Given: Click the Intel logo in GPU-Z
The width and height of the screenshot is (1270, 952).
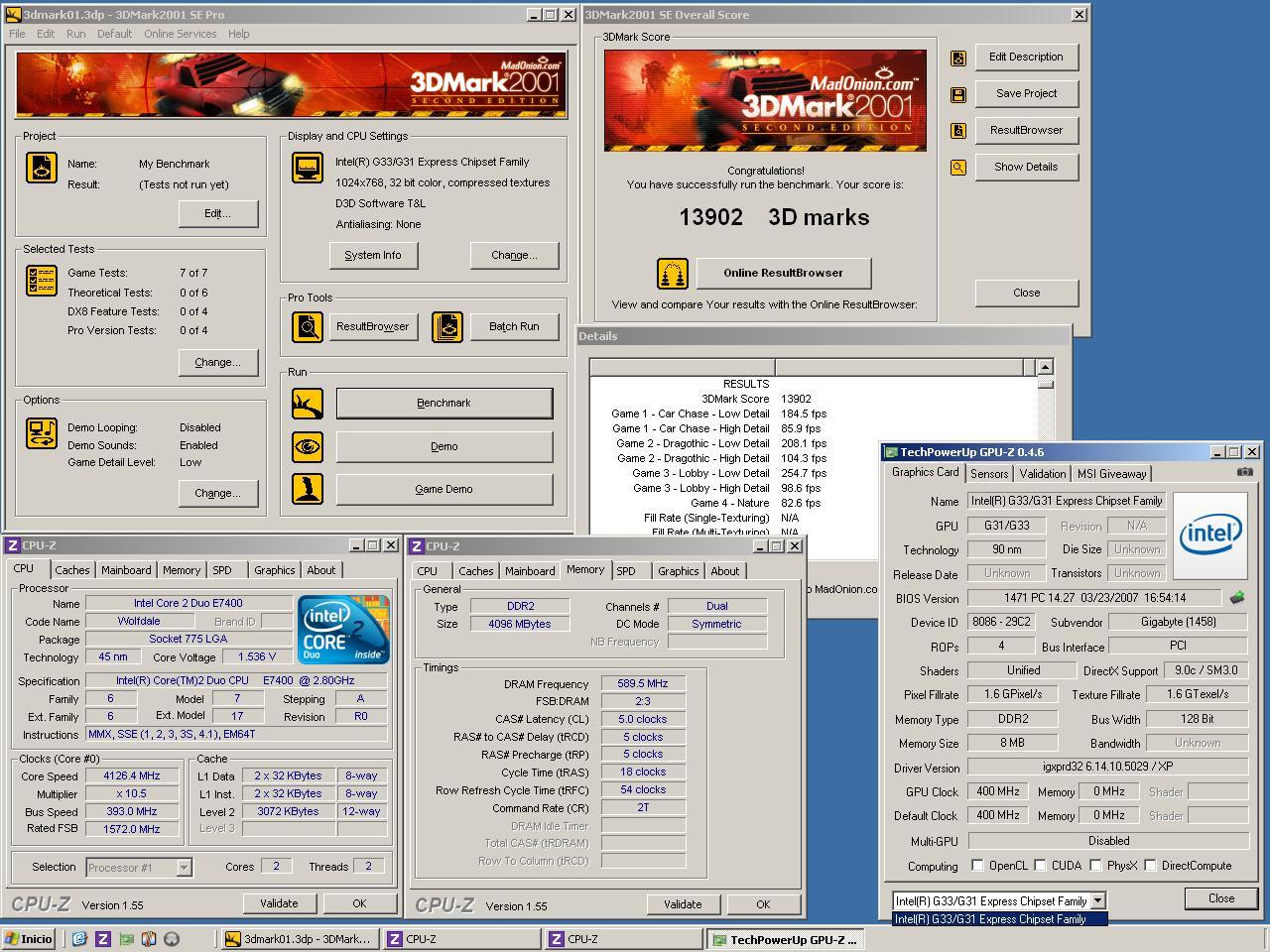Looking at the screenshot, I should pyautogui.click(x=1210, y=535).
